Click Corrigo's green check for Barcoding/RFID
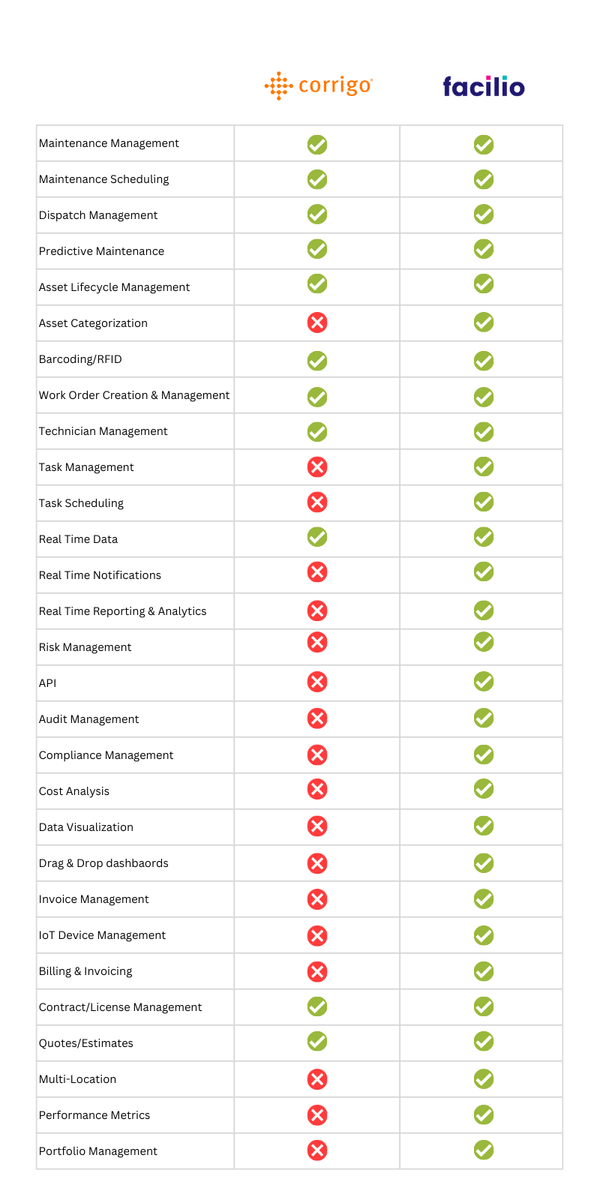The height and width of the screenshot is (1194, 600). point(317,359)
